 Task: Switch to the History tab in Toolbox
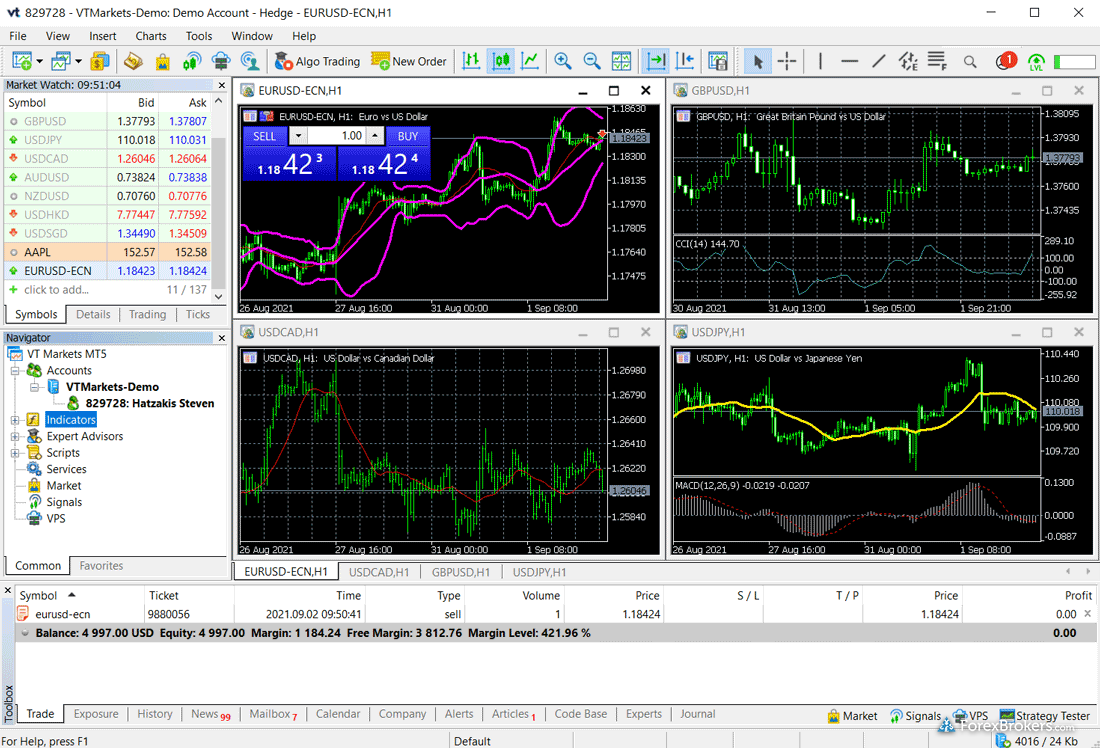pyautogui.click(x=154, y=714)
